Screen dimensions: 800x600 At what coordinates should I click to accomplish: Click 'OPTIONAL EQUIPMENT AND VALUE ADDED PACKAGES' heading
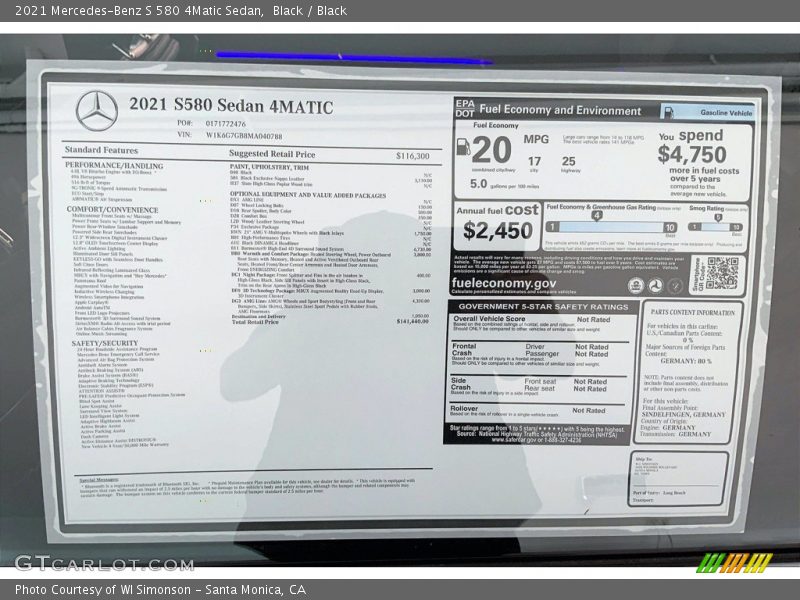[308, 195]
